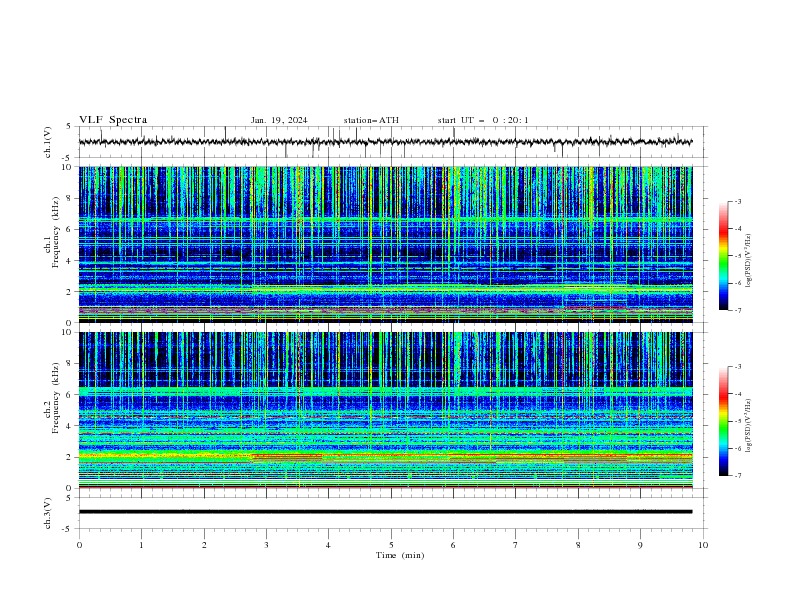792x612 pixels.
Task: Click the "Time (min)" axis title
Action: tap(400, 555)
